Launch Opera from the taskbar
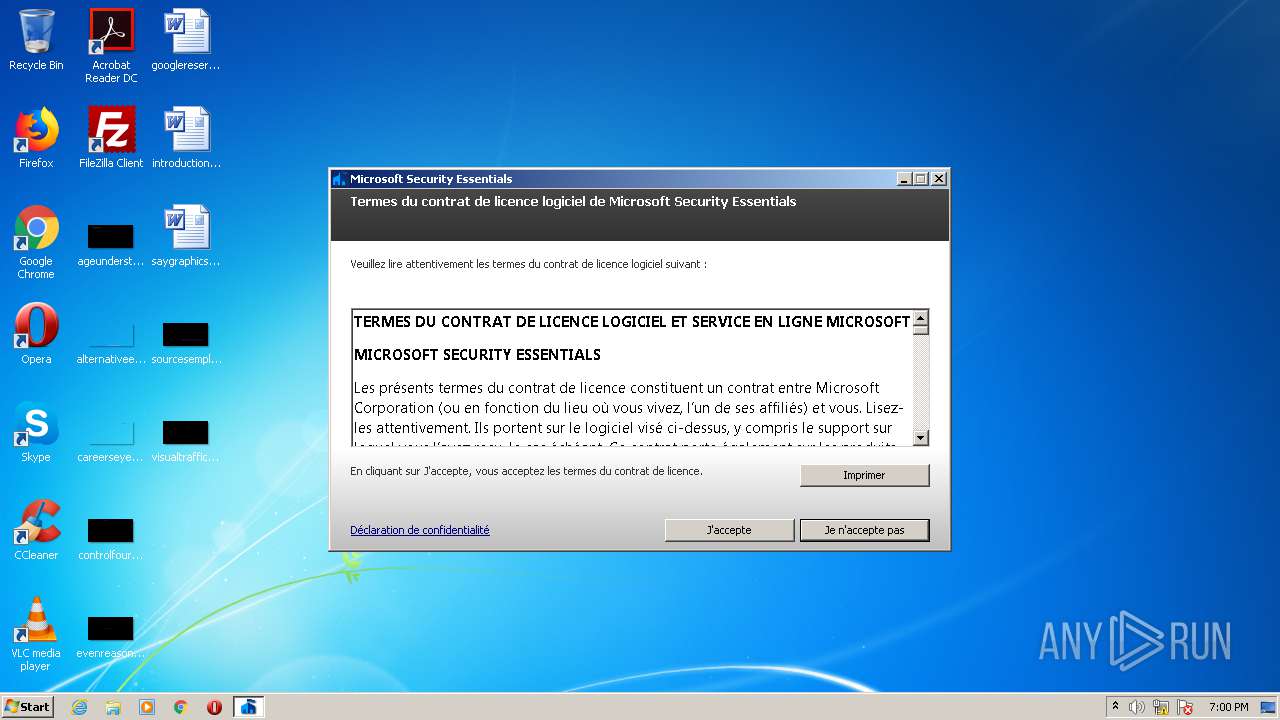The width and height of the screenshot is (1280, 720). click(214, 707)
